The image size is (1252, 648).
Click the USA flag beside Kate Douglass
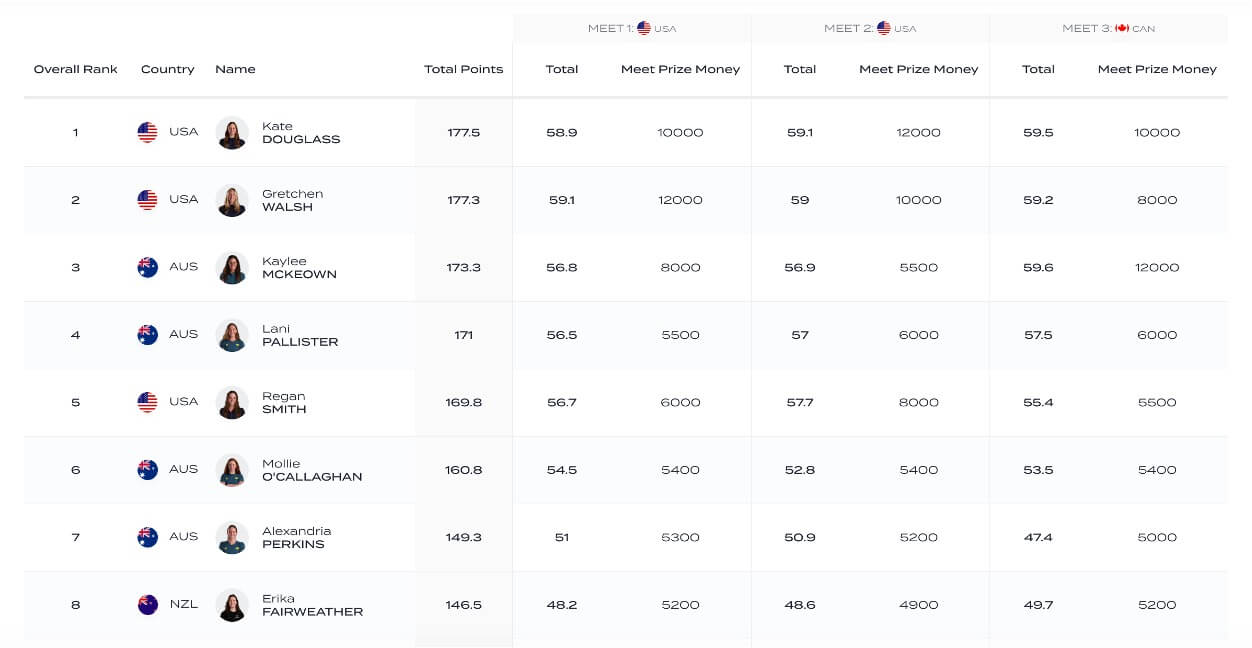click(147, 132)
